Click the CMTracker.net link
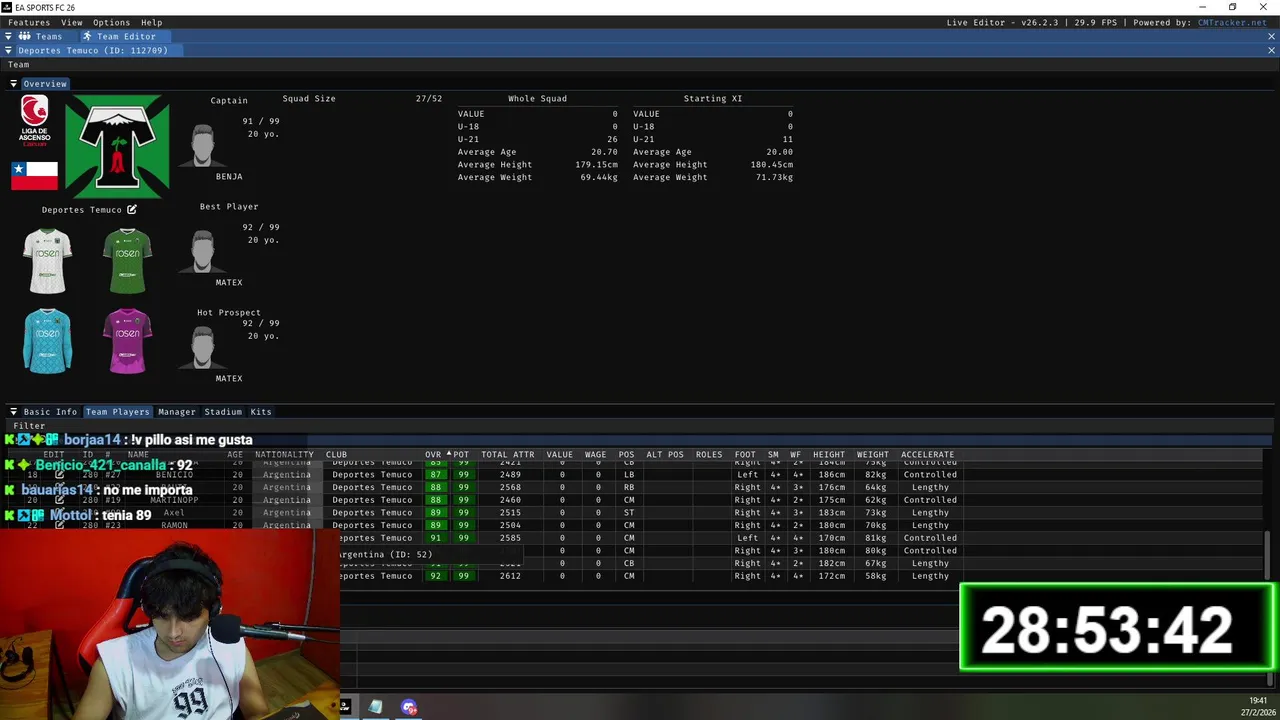 point(1232,22)
